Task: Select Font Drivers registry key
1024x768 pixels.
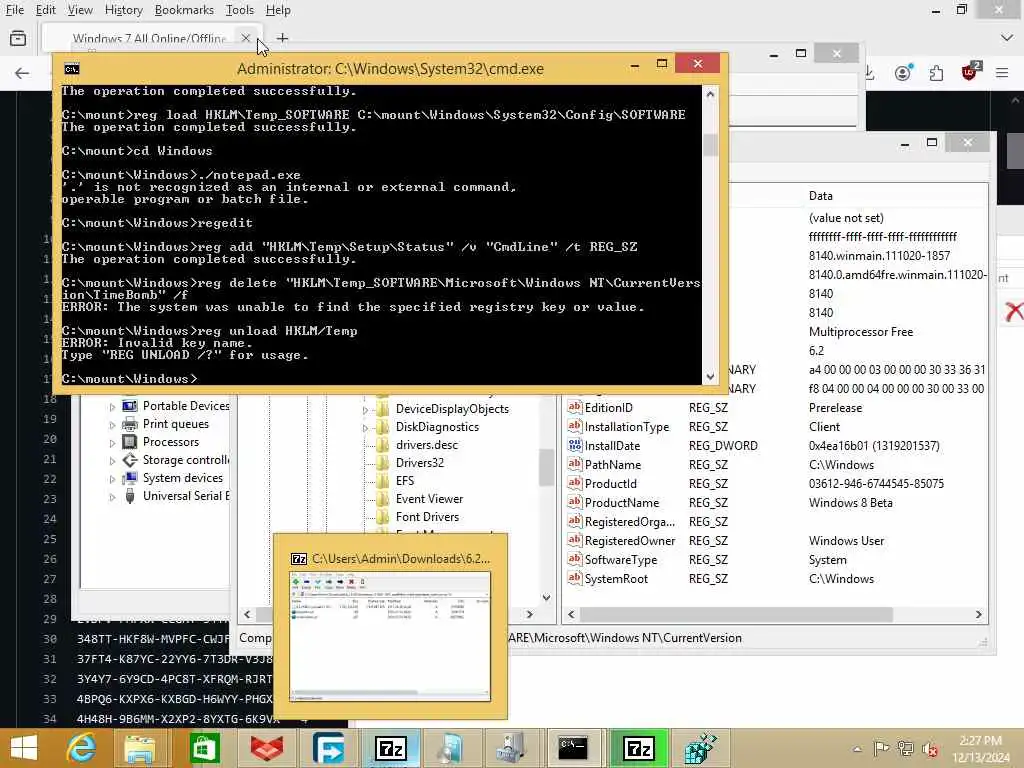Action: (427, 517)
